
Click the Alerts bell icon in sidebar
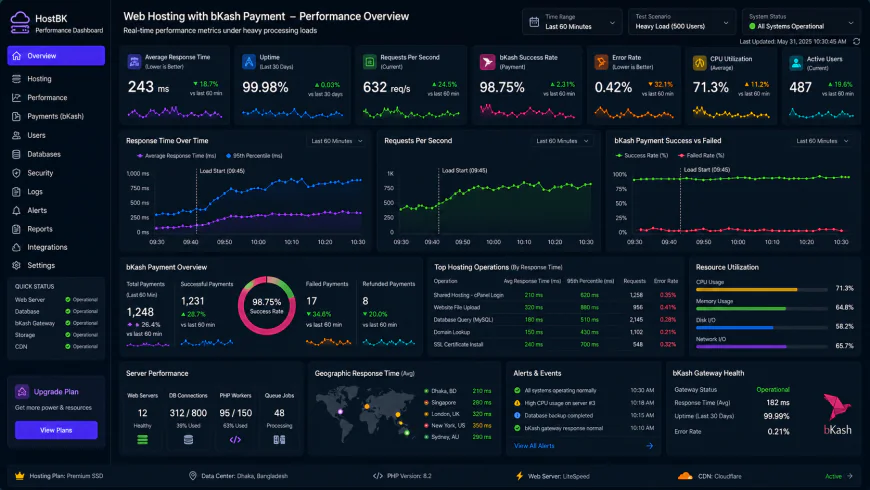coord(17,210)
